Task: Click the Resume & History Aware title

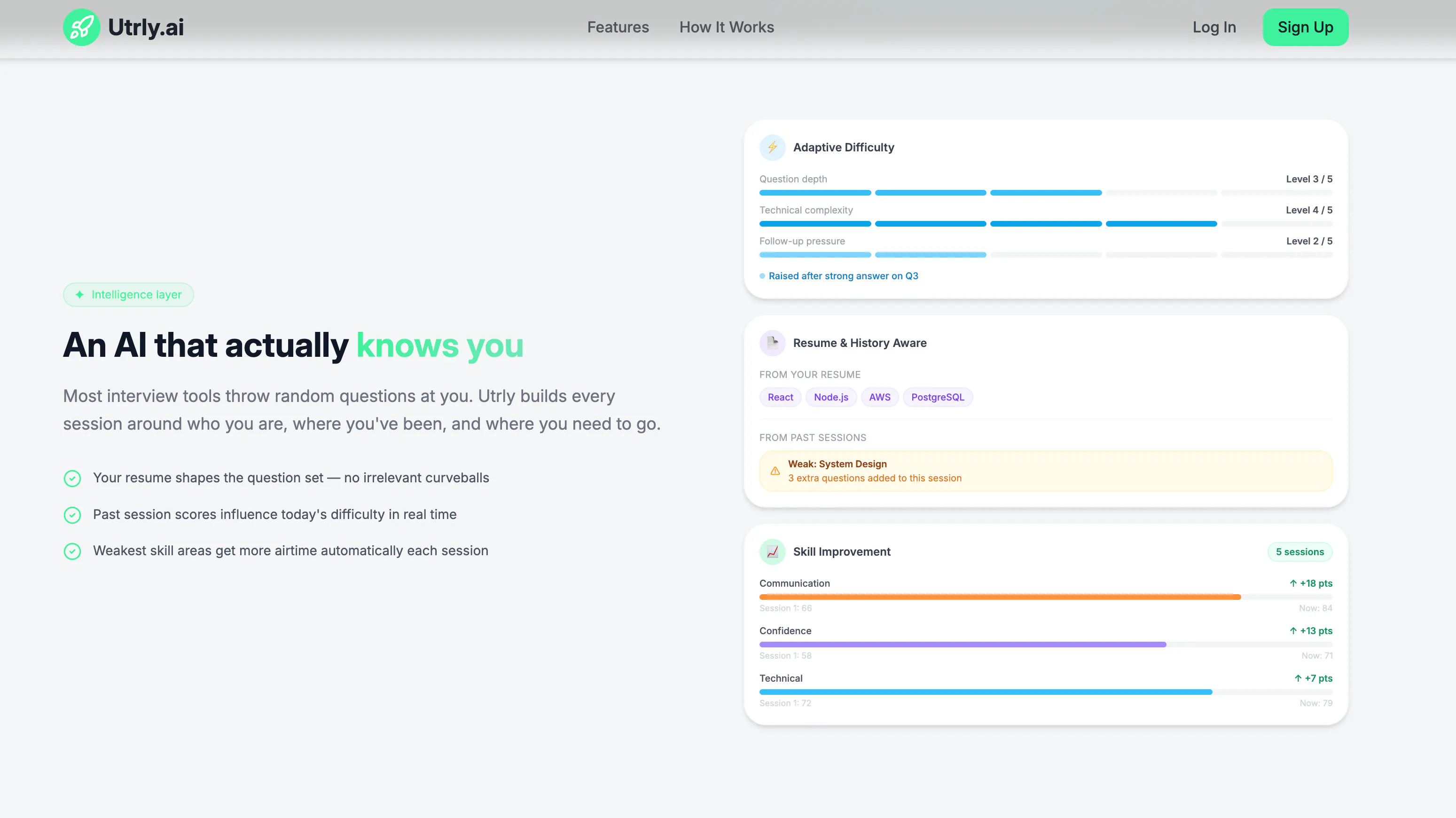Action: click(860, 343)
